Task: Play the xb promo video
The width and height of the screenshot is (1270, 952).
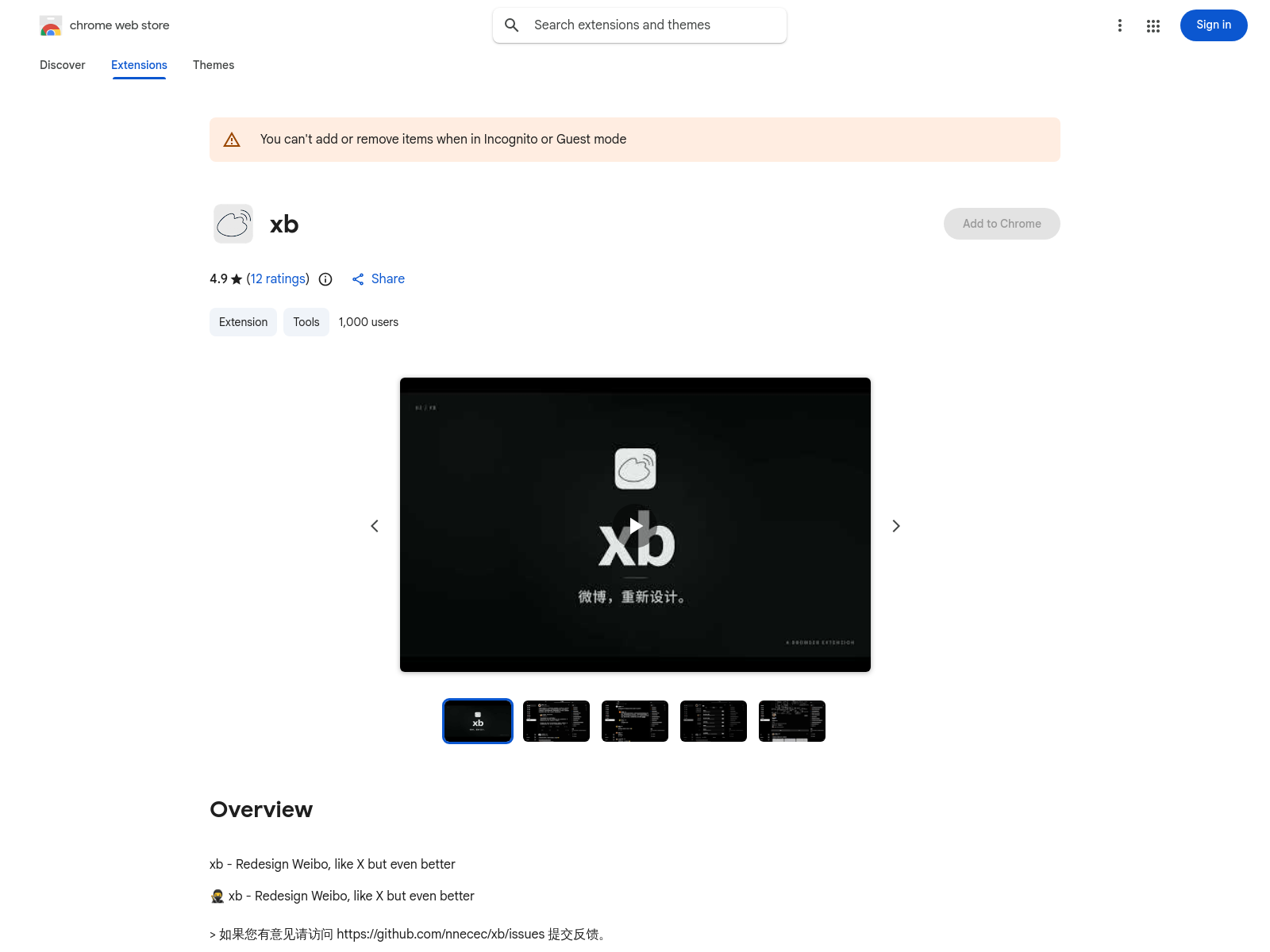Action: coord(635,525)
